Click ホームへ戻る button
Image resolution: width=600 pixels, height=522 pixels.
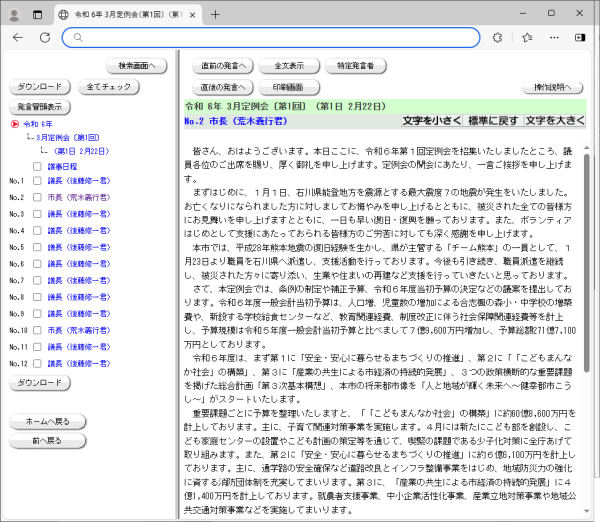pos(47,422)
